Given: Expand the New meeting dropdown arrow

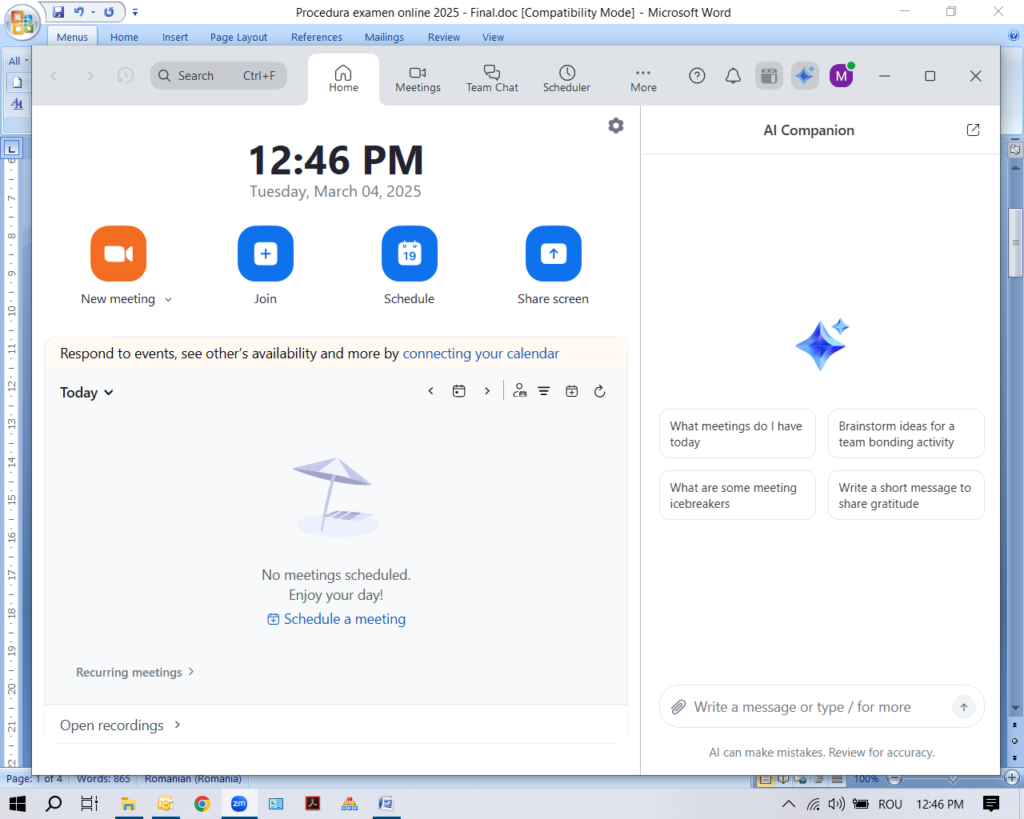Looking at the screenshot, I should 168,299.
